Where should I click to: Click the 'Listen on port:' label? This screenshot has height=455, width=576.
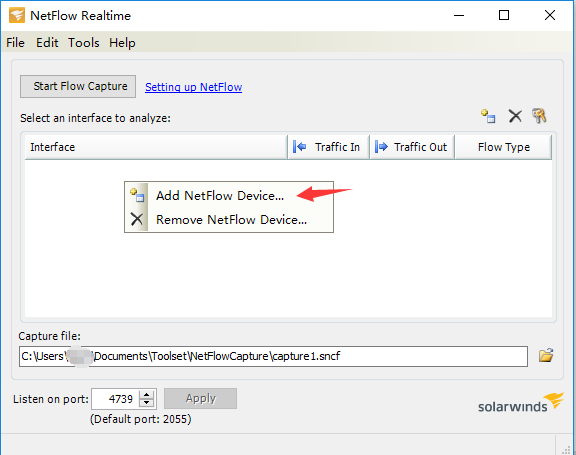pos(51,399)
